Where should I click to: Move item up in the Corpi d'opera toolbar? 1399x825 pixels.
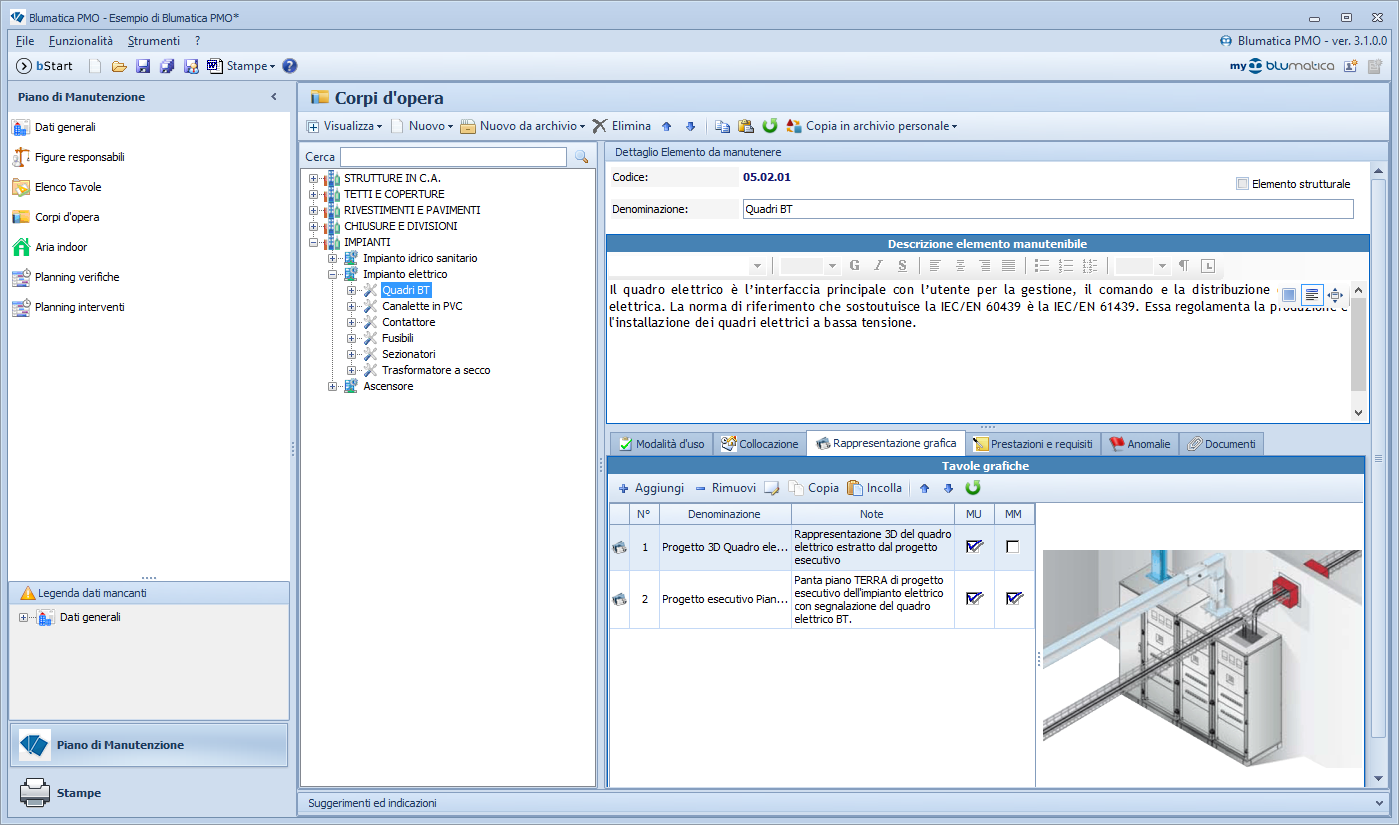click(667, 126)
